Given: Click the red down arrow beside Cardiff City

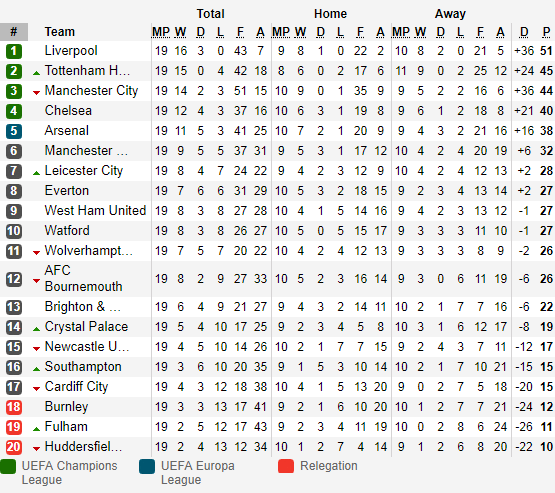Looking at the screenshot, I should [36, 389].
